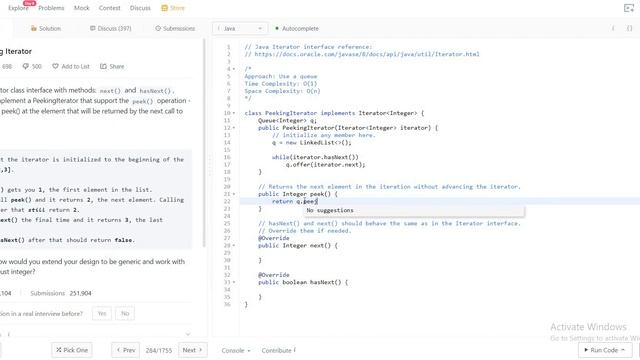The width and height of the screenshot is (640, 360).
Task: Answer Yes to real interview question
Action: [102, 313]
